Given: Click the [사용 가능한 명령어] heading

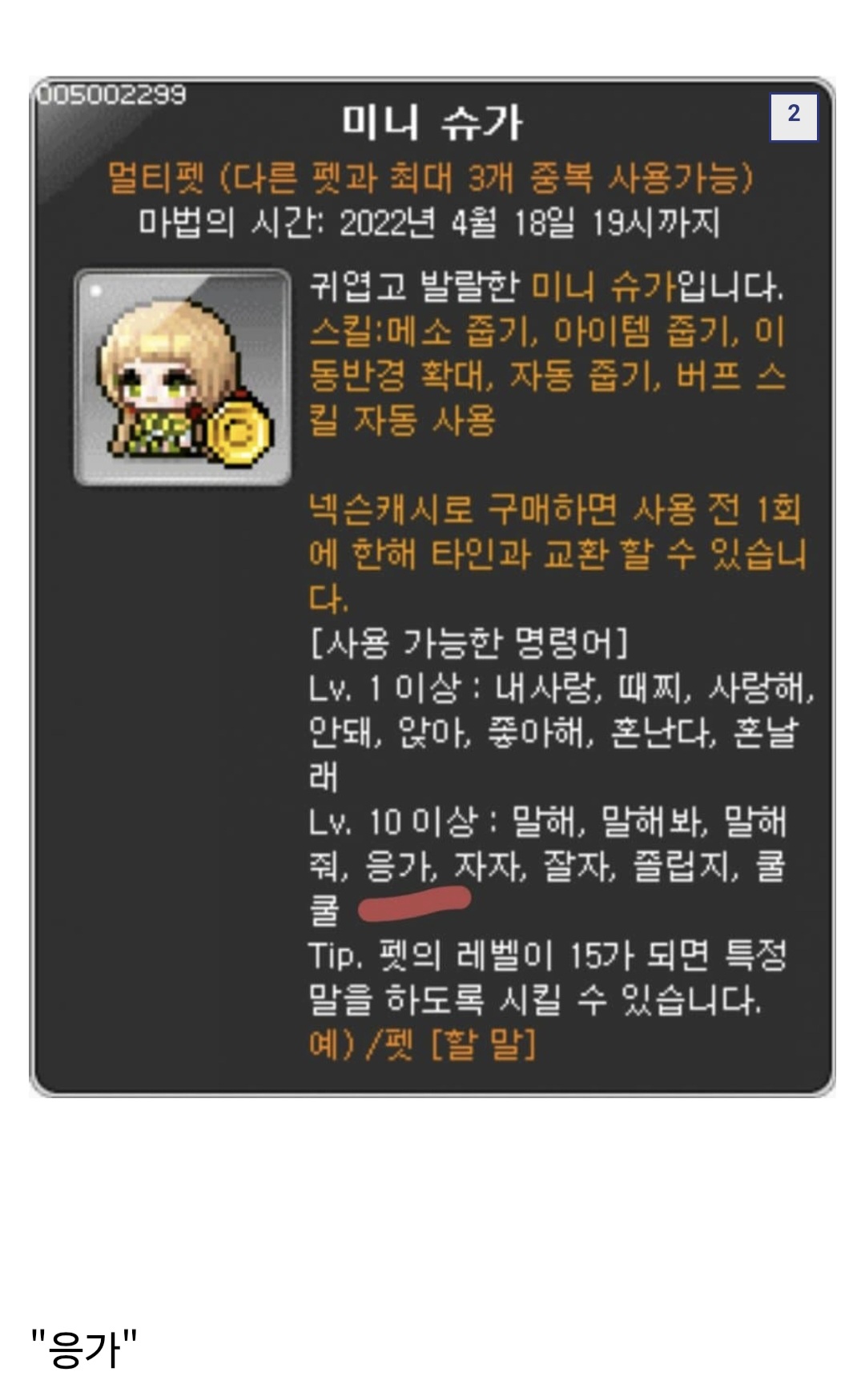Looking at the screenshot, I should tap(469, 642).
